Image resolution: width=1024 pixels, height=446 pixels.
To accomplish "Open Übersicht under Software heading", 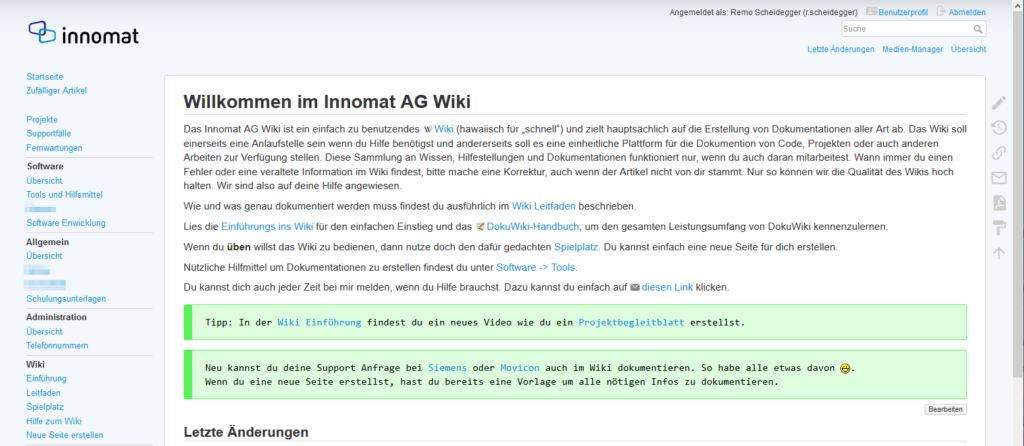I will [x=44, y=180].
